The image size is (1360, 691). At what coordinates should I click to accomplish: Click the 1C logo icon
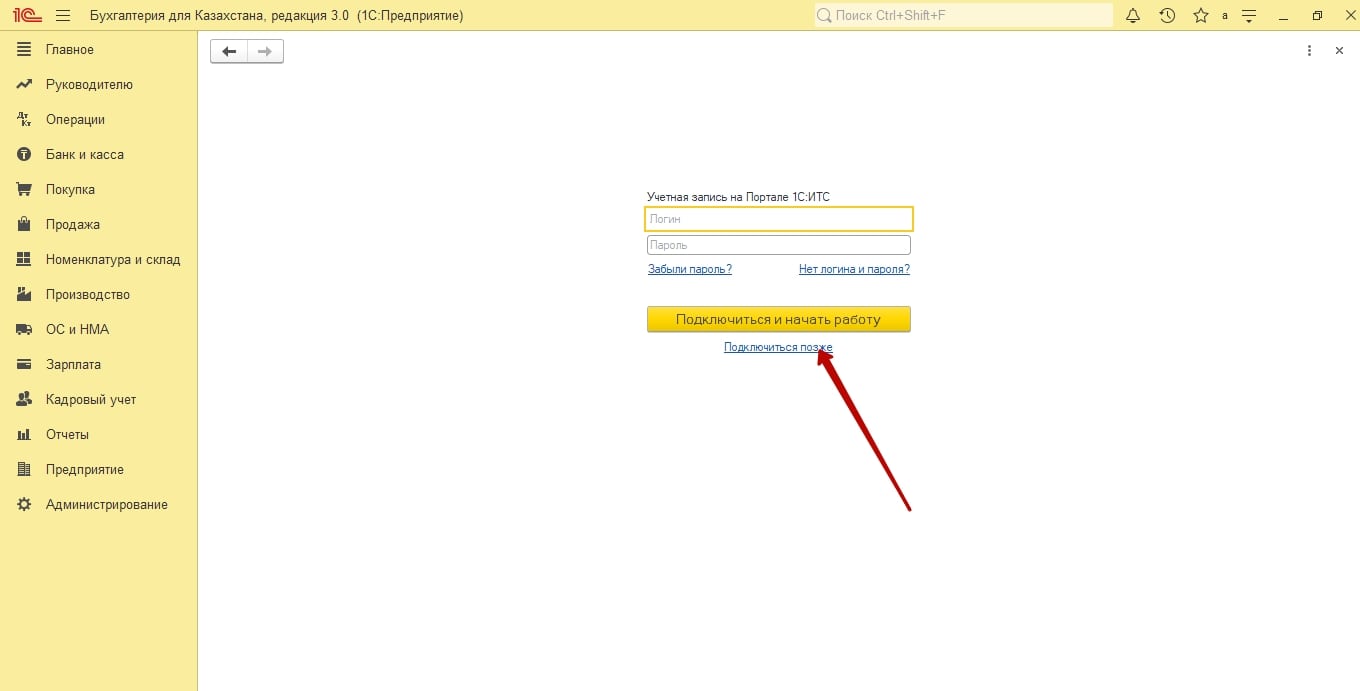[x=26, y=16]
